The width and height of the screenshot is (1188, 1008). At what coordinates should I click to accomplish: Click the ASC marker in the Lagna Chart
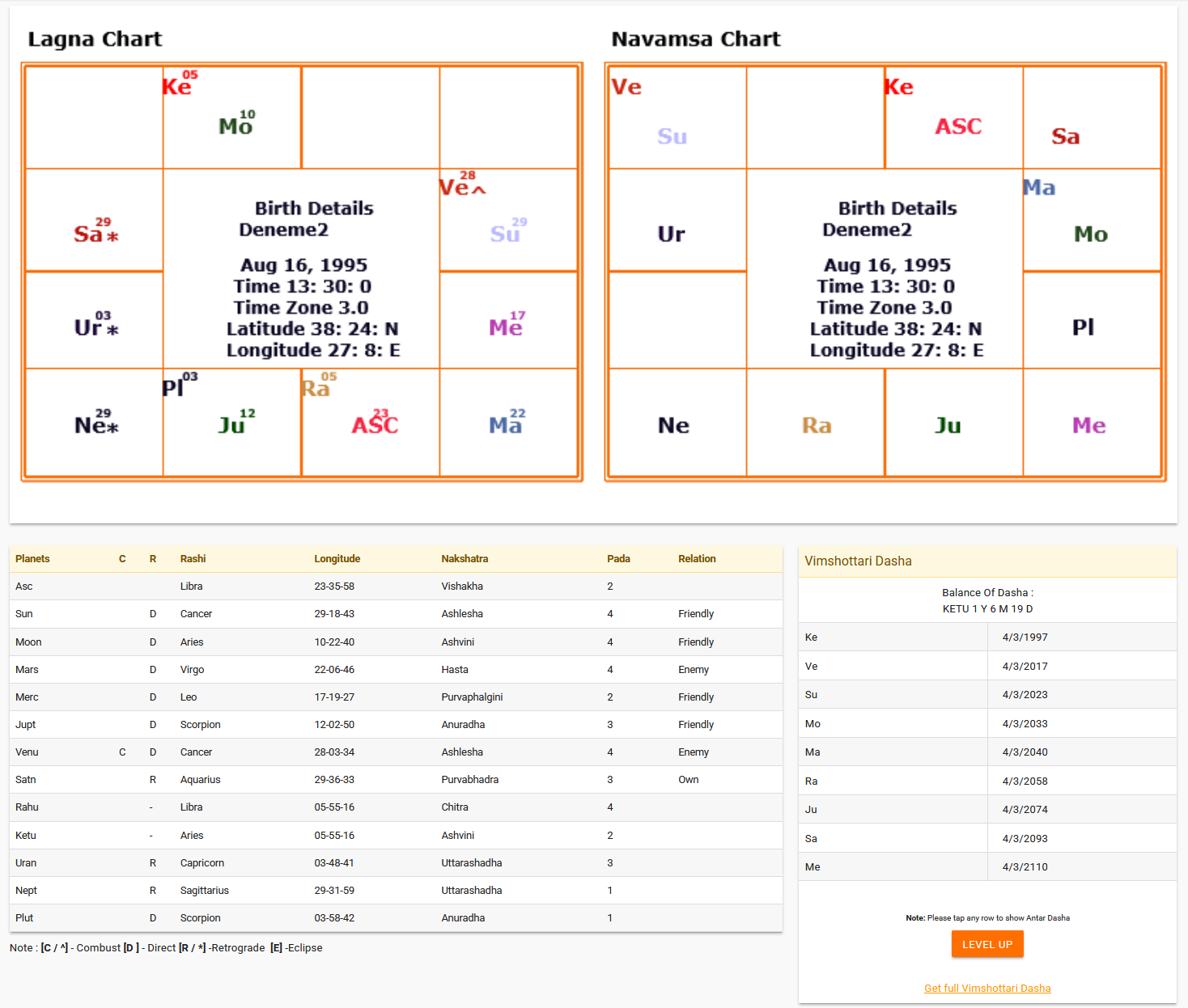[x=375, y=425]
